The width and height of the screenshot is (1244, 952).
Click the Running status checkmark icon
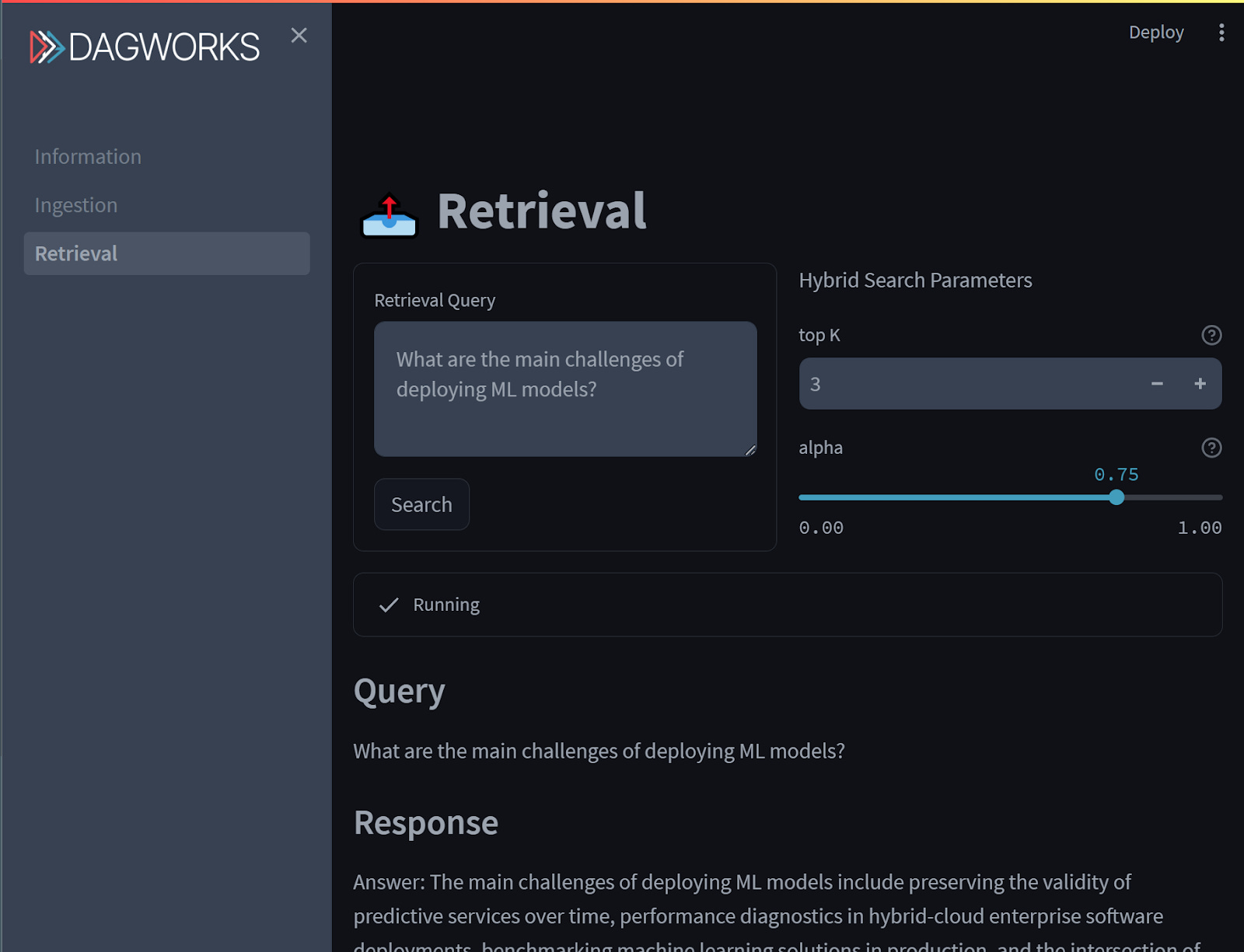(x=388, y=605)
